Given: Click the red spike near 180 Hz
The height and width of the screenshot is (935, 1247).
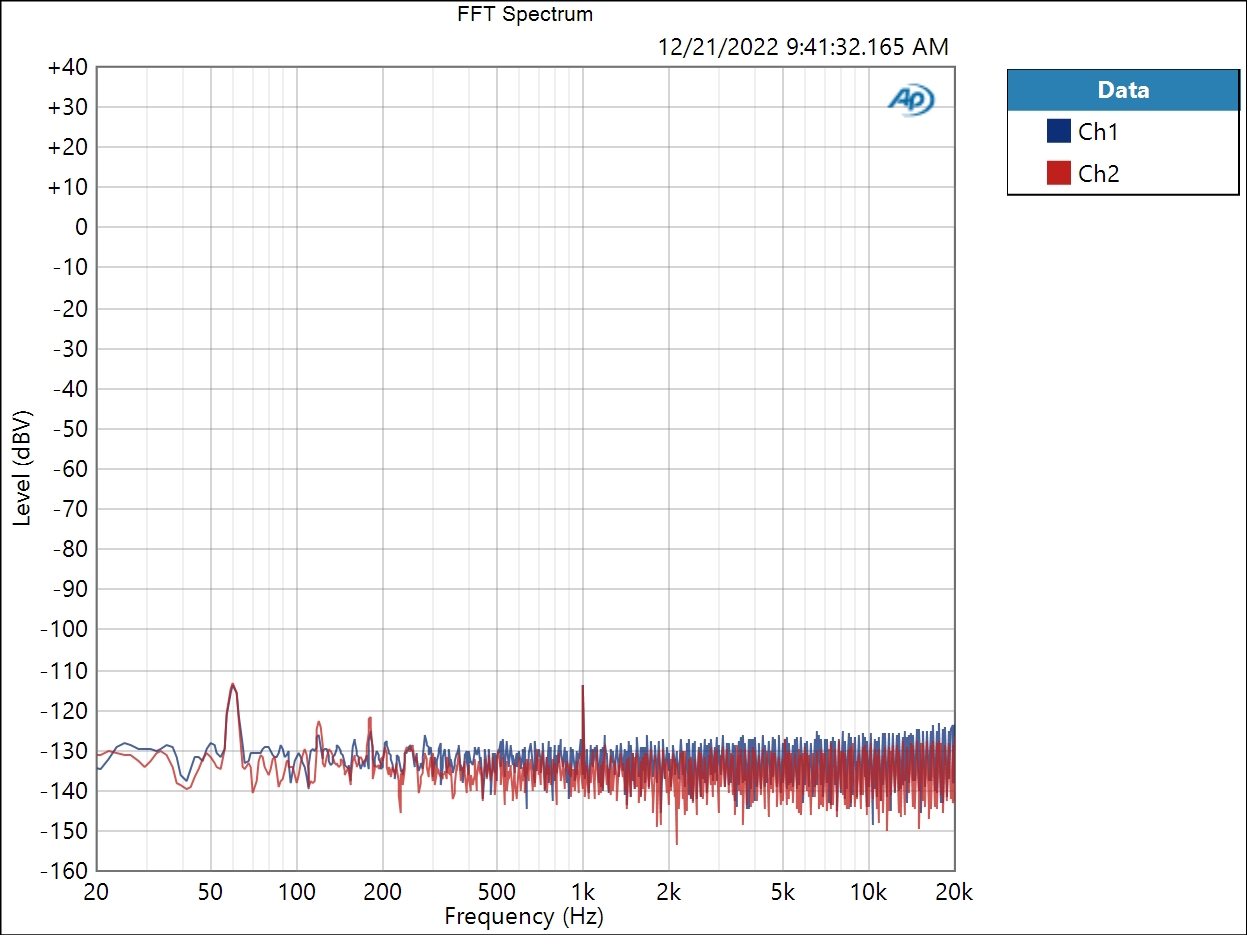Looking at the screenshot, I should pos(369,719).
